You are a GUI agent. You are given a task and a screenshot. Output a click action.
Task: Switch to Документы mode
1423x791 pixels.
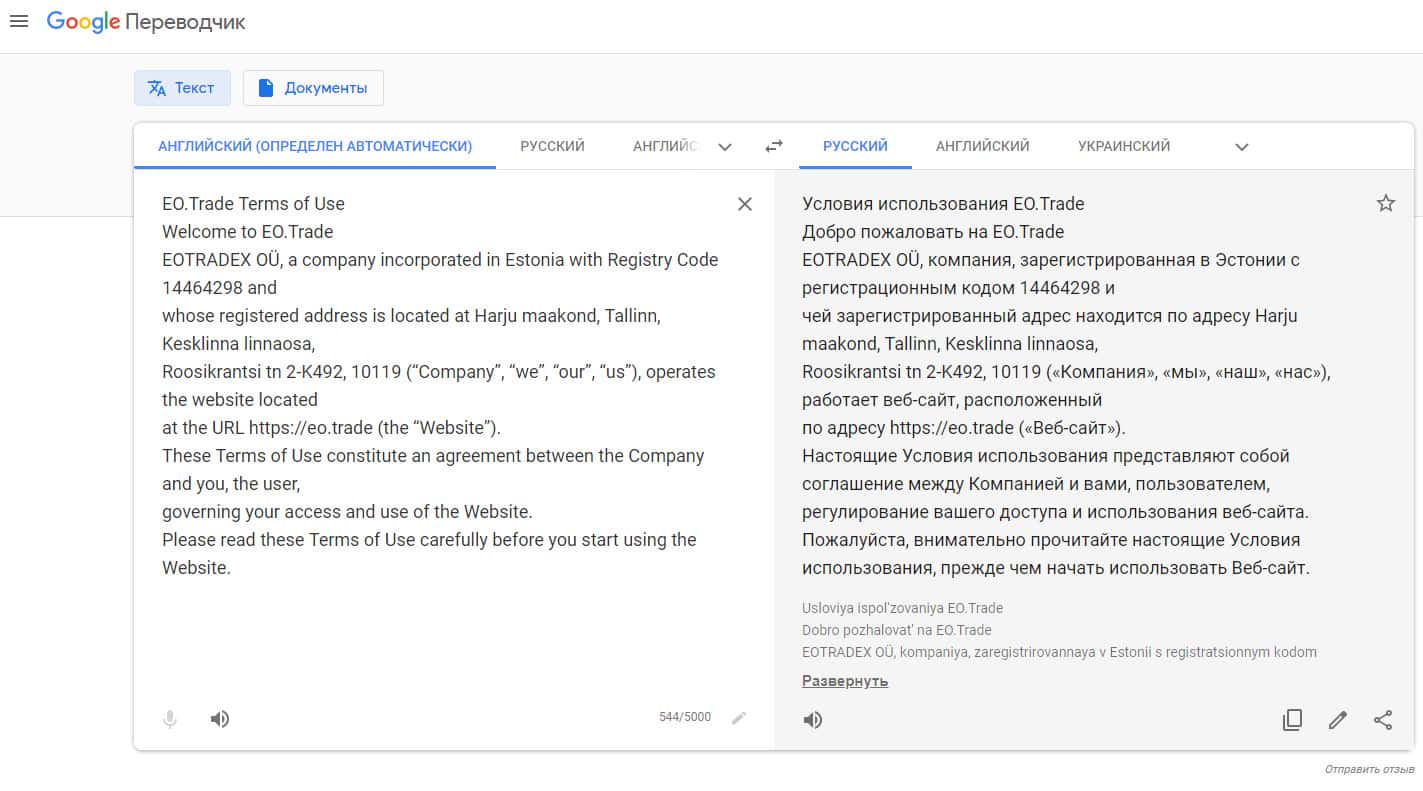pyautogui.click(x=313, y=88)
